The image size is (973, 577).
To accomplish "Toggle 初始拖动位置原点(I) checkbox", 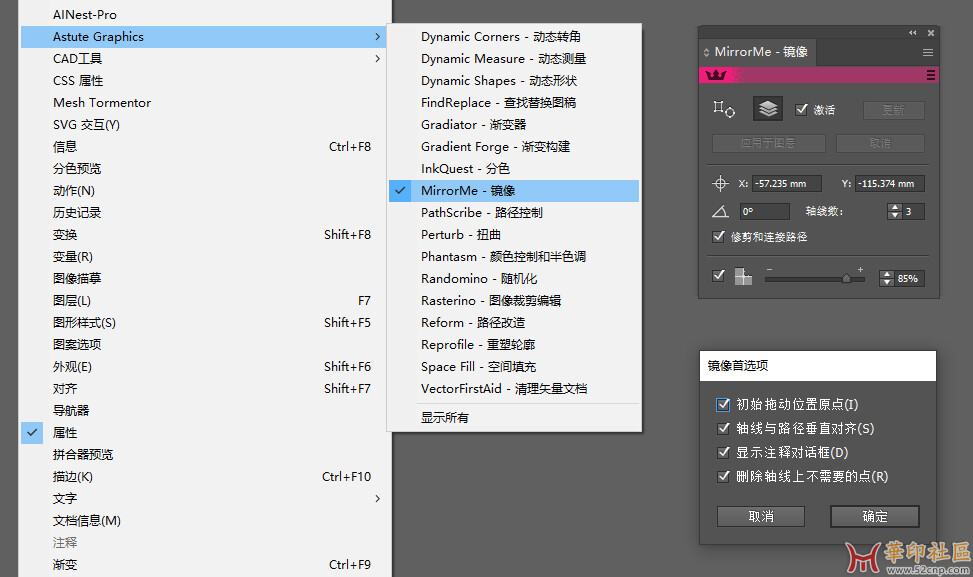I will [723, 405].
